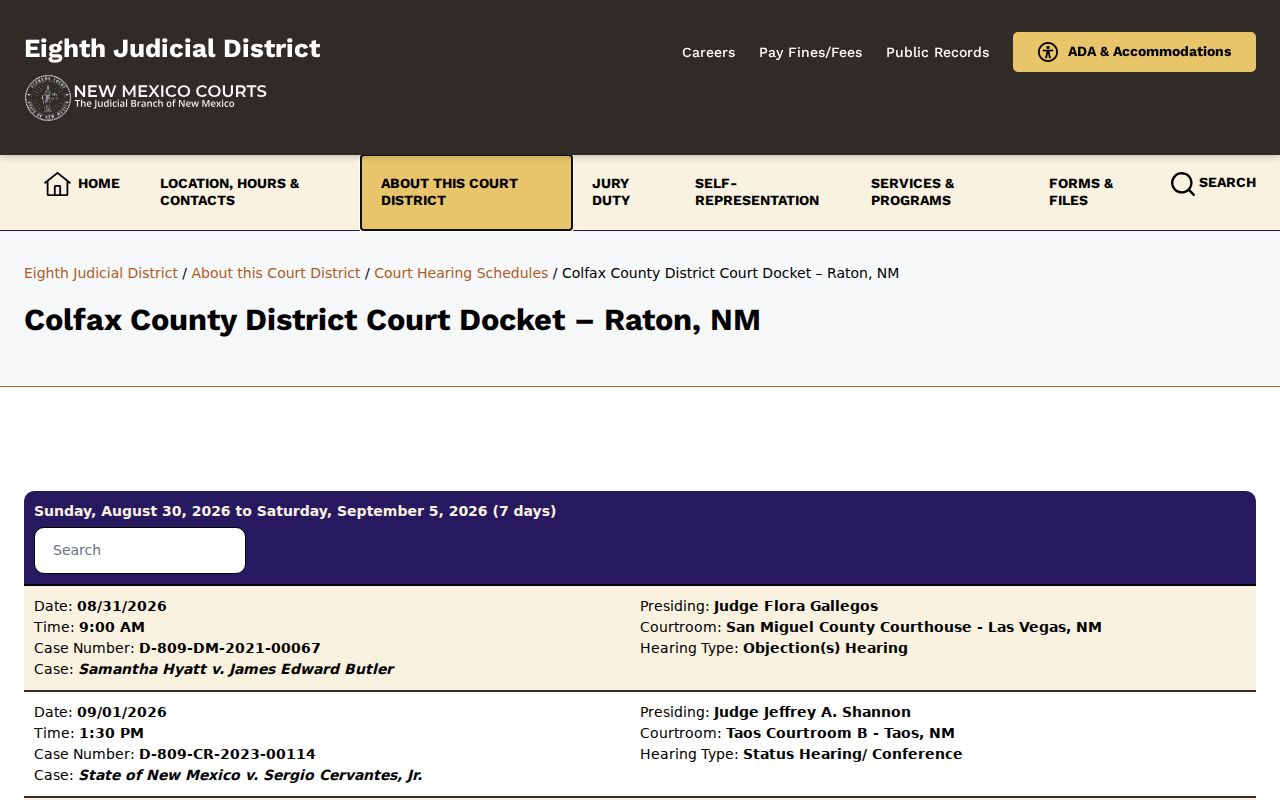The width and height of the screenshot is (1280, 800).
Task: Visit the Public Records link
Action: coord(937,52)
